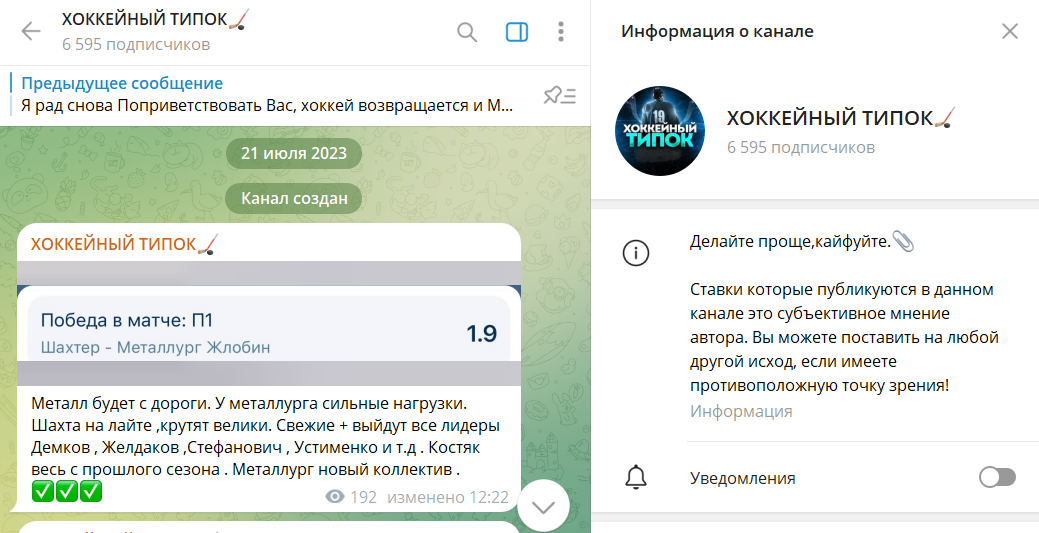Open search in the channel
Screen dimensions: 1039x533
(467, 31)
